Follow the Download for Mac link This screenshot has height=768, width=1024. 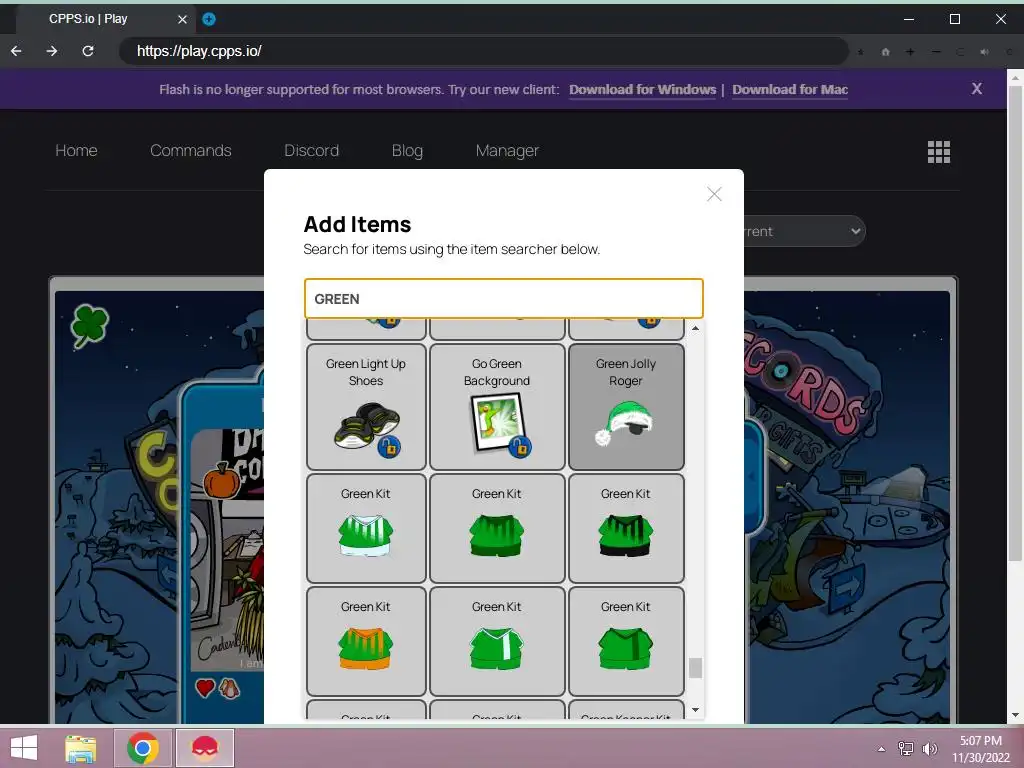[790, 89]
